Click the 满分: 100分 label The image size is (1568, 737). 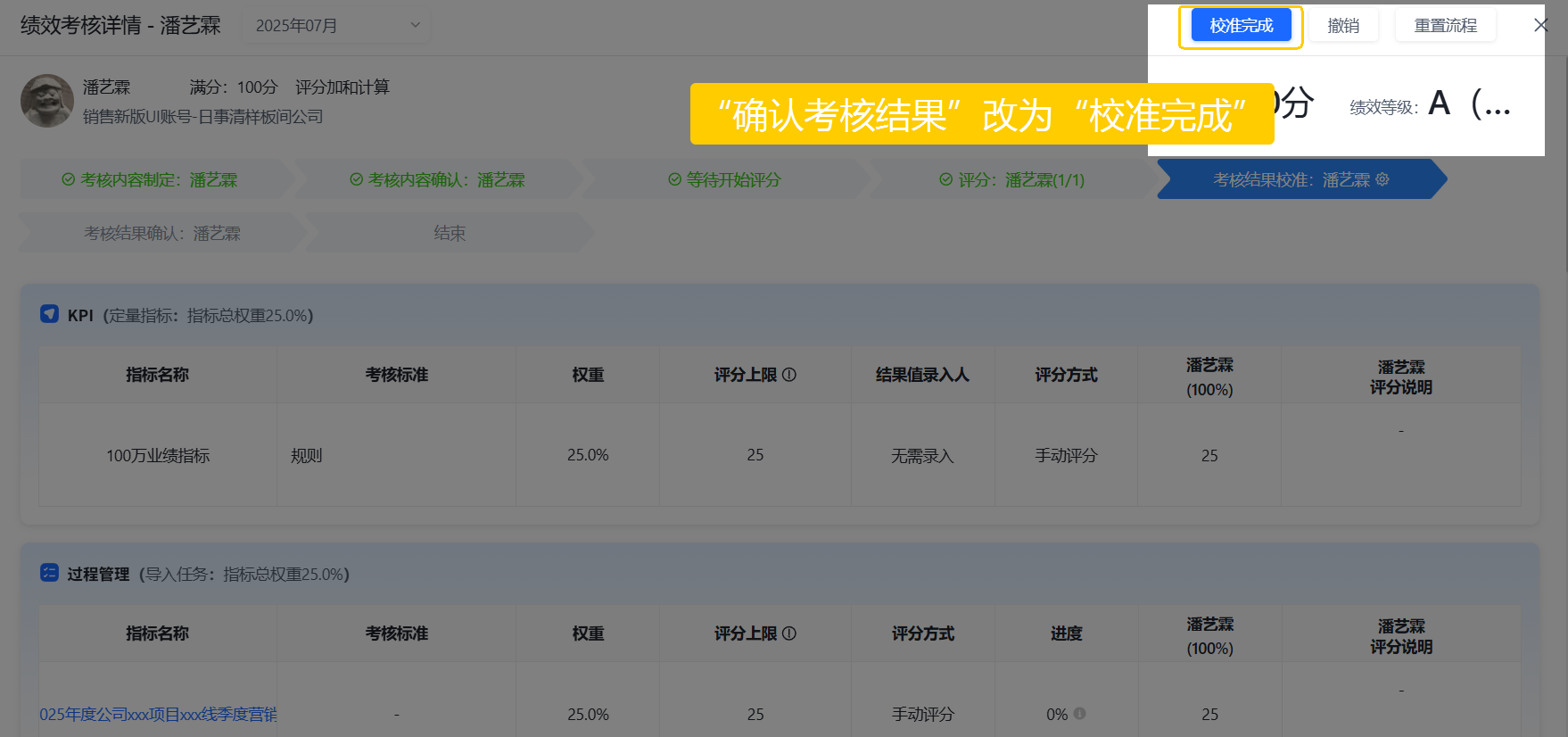coord(234,87)
